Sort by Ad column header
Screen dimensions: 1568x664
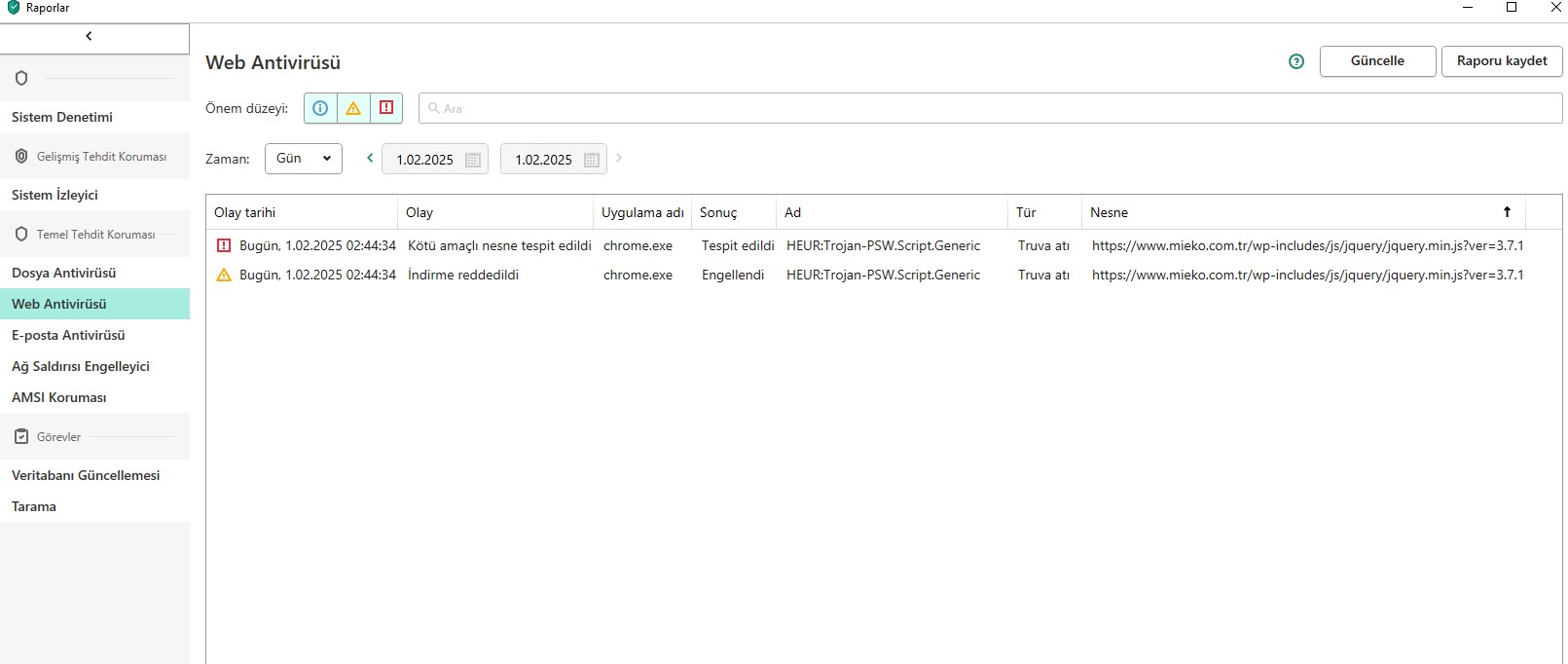click(x=892, y=212)
